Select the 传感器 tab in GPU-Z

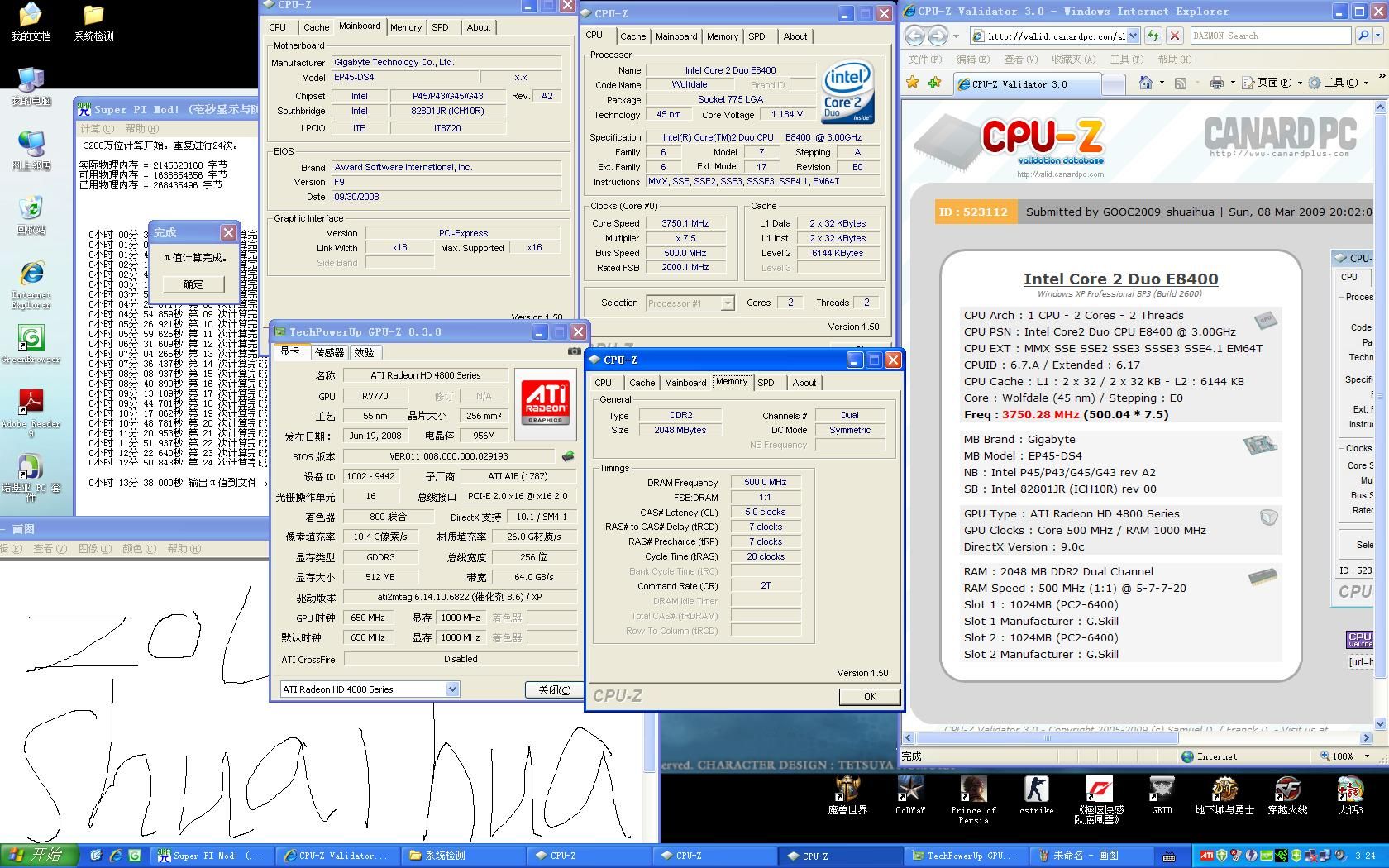[x=329, y=352]
